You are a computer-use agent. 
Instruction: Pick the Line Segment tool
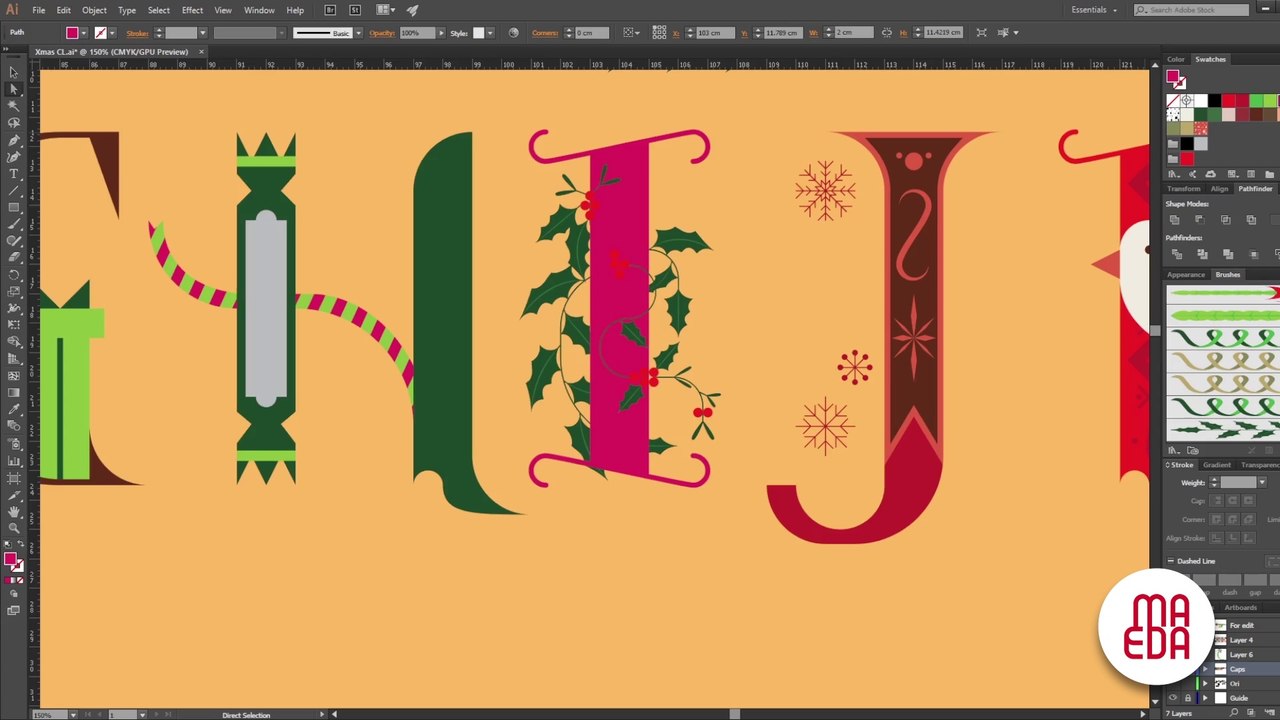pos(13,191)
